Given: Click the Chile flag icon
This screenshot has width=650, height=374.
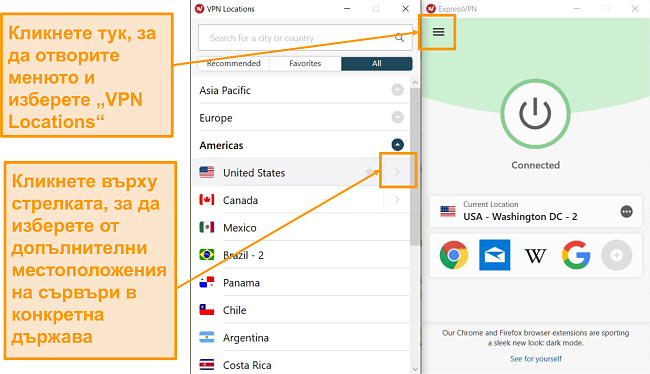Looking at the screenshot, I should (206, 310).
